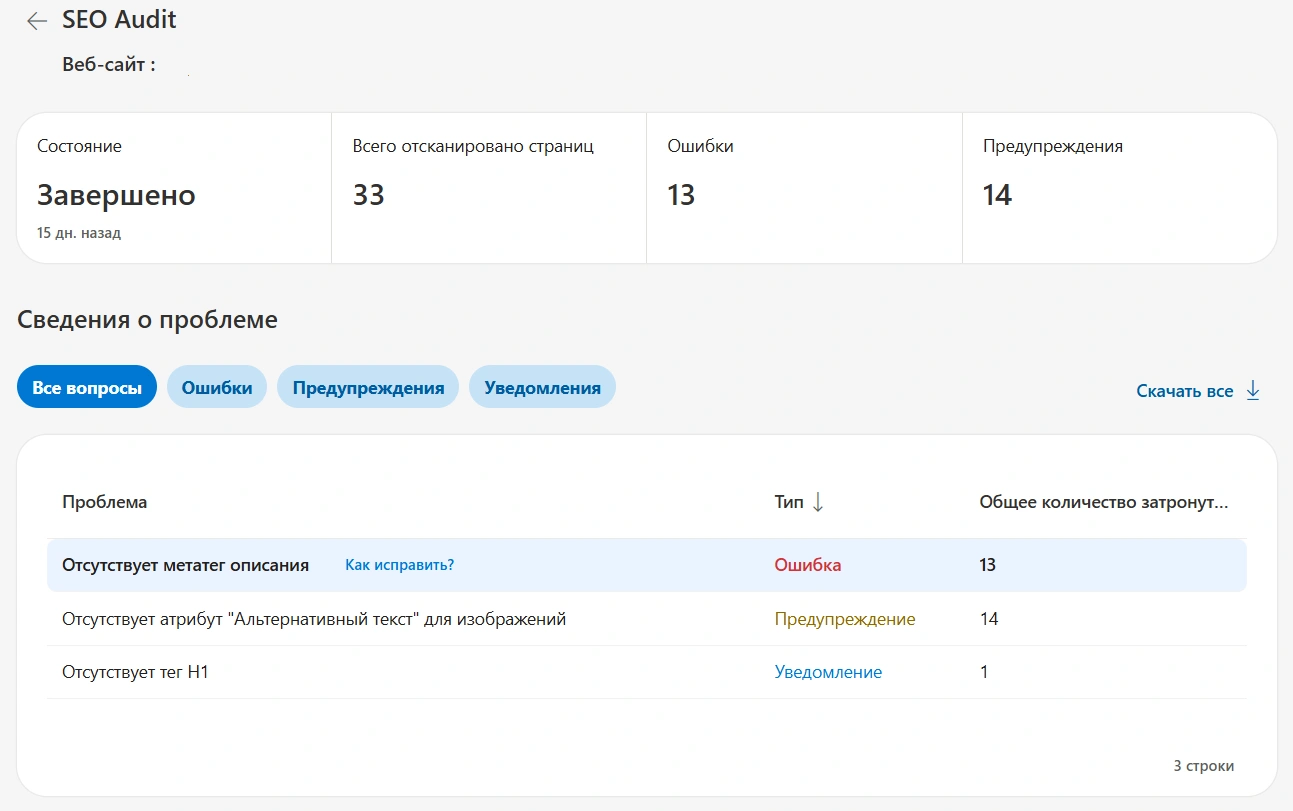1293x811 pixels.
Task: Click the Состояние Завершено card
Action: coord(174,188)
